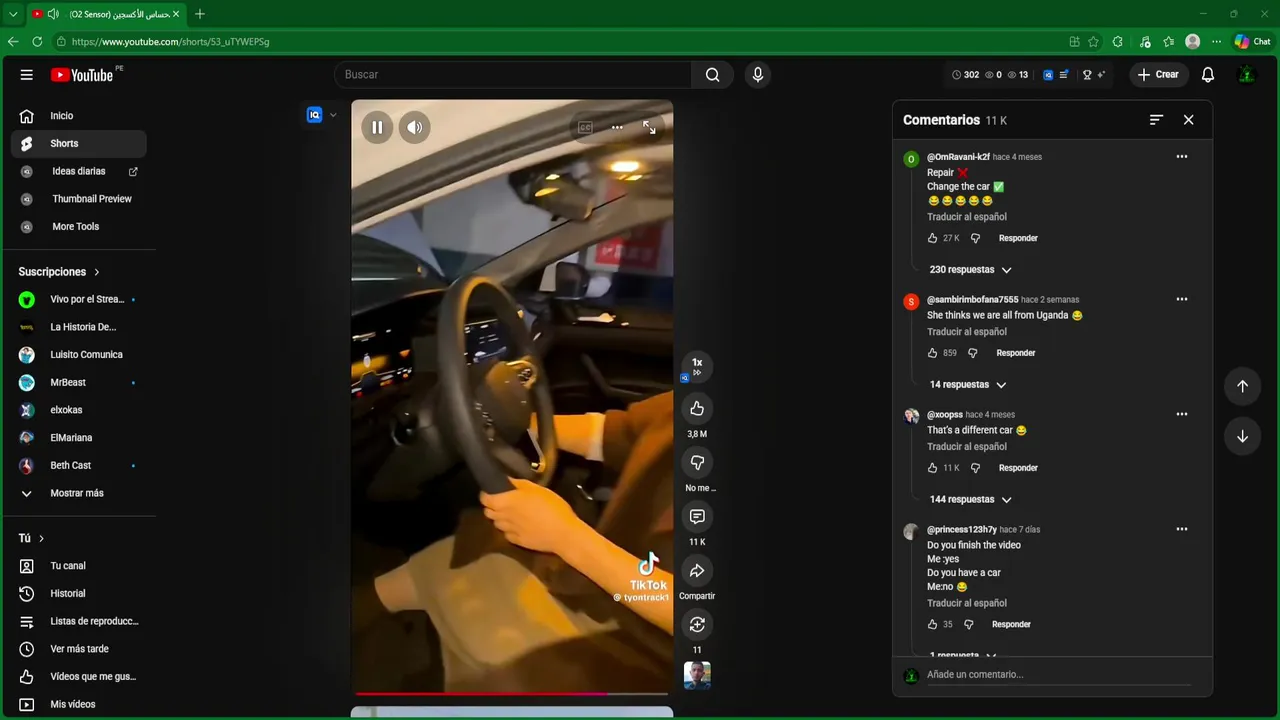Open options for @princess123h7y comment

click(x=1182, y=529)
